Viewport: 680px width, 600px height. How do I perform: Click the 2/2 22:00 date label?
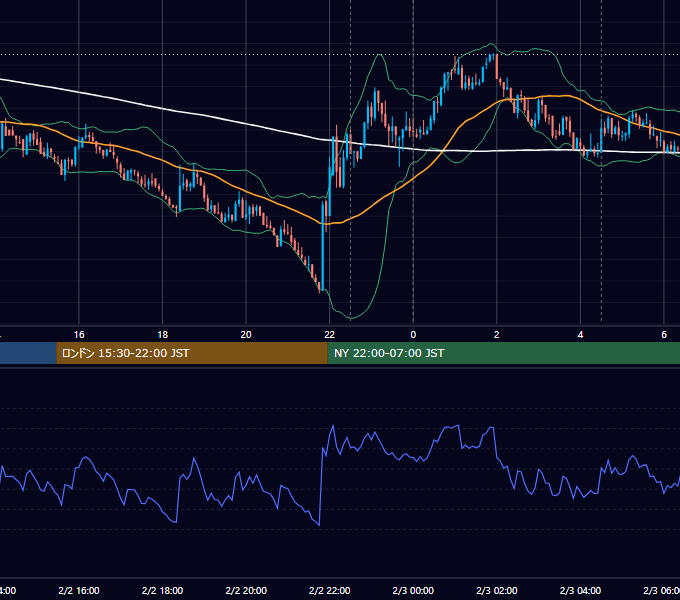click(x=330, y=590)
